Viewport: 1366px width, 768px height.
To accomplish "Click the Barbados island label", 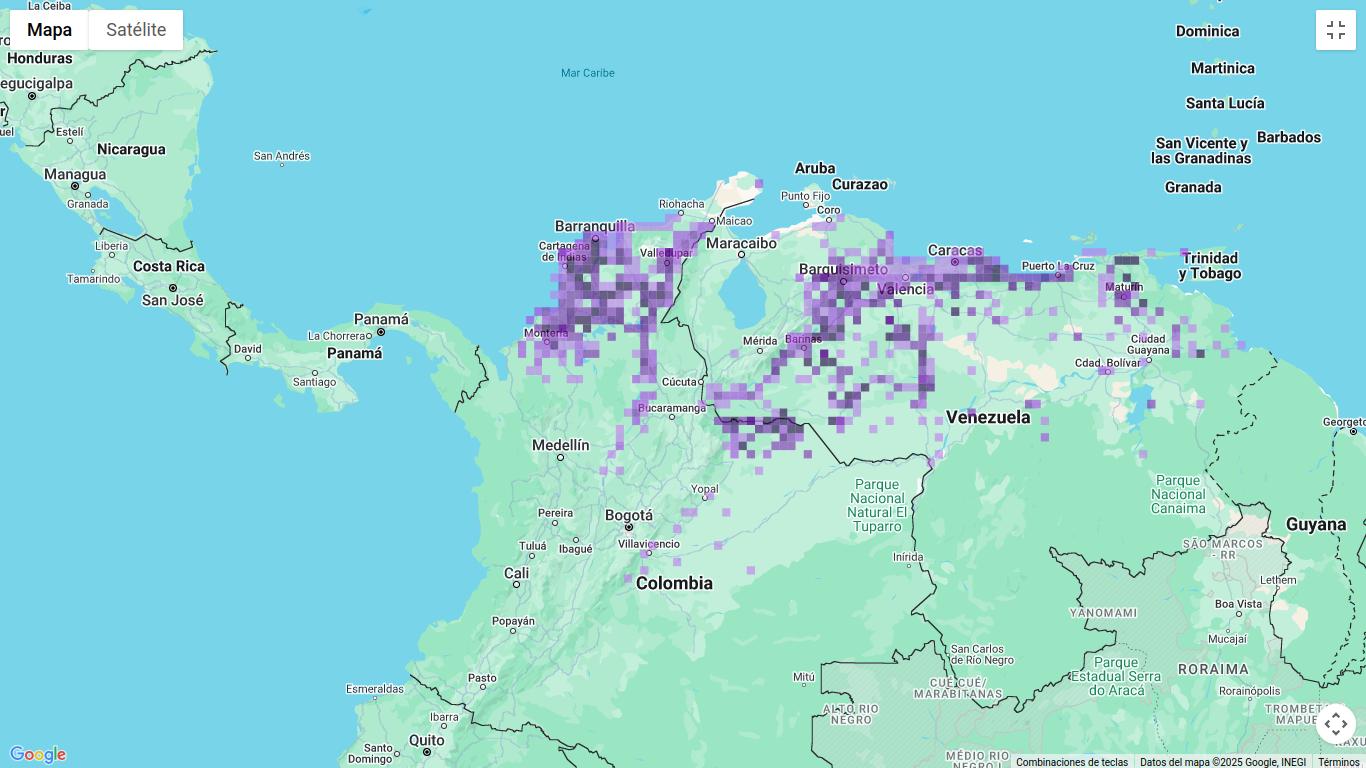I will (x=1288, y=137).
